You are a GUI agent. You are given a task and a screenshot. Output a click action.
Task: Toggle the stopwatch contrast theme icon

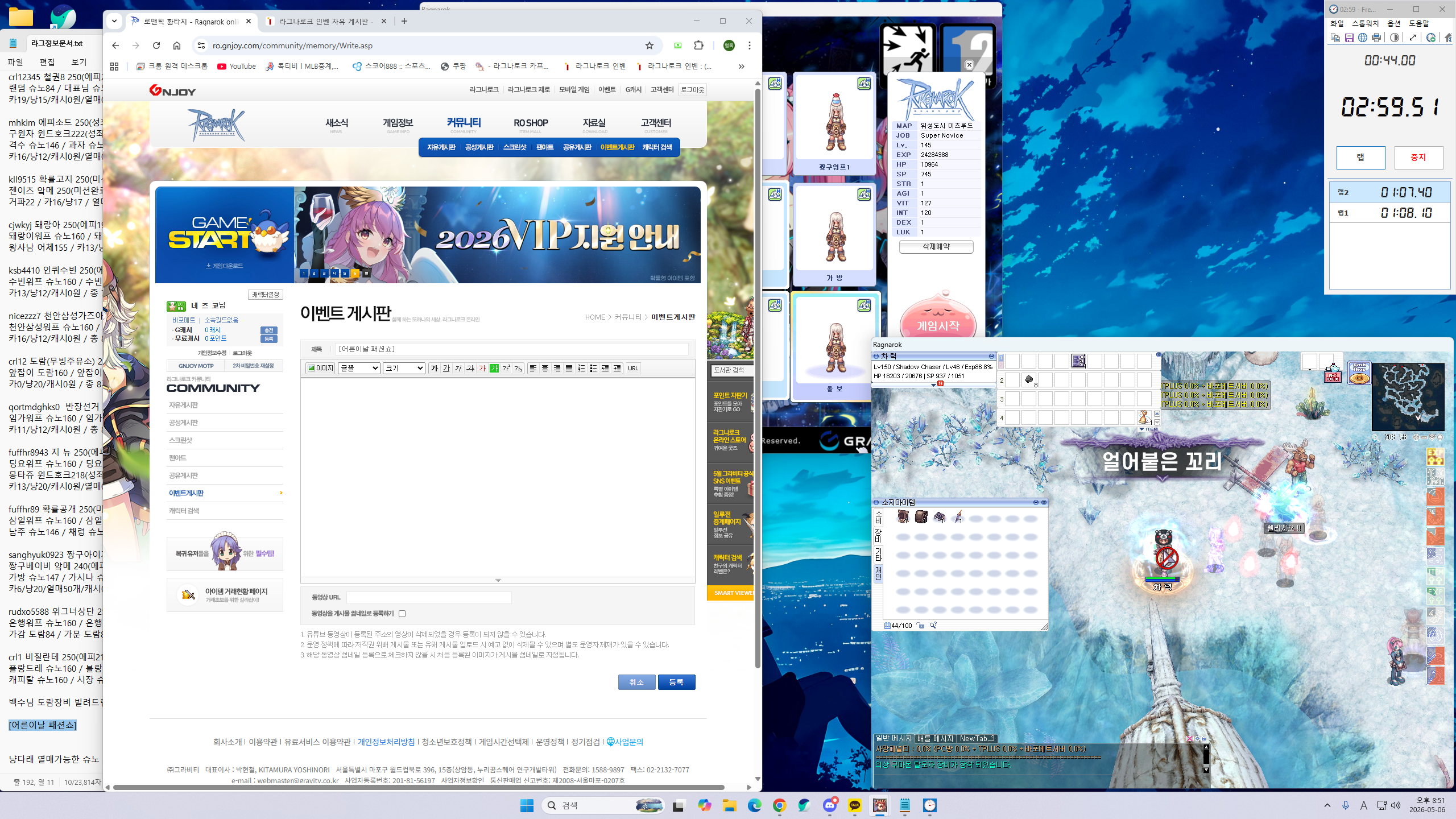1395,38
